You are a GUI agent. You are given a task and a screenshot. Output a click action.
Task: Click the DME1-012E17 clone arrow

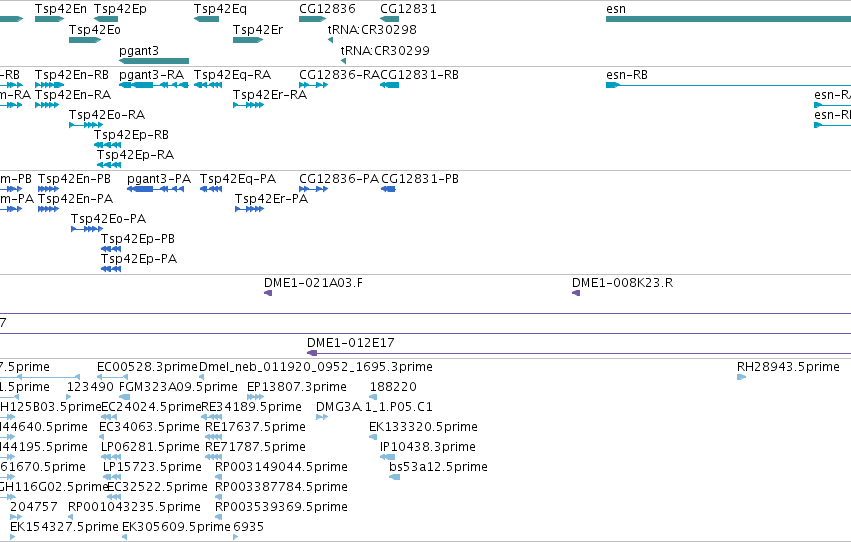(x=312, y=353)
